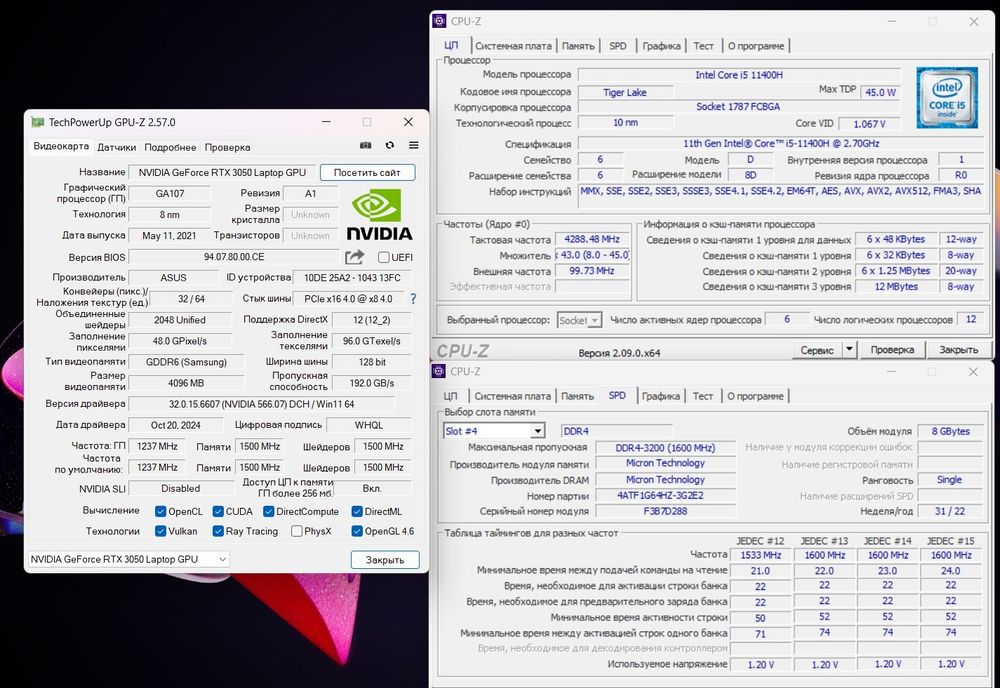The image size is (1000, 688).
Task: Click the PCIe x16 4.0 bus interface value
Action: coord(349,298)
